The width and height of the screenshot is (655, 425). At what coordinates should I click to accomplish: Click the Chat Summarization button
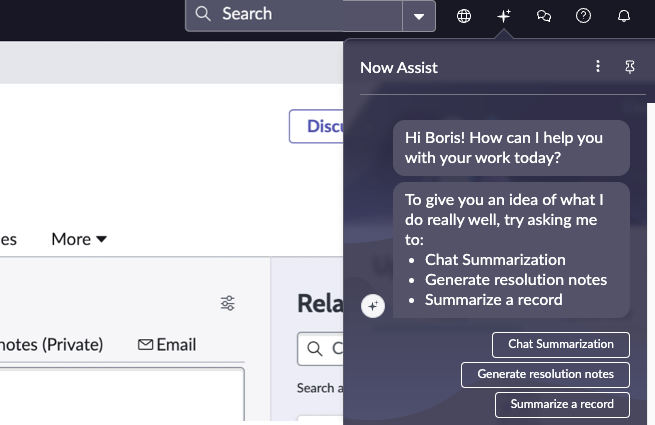(x=561, y=345)
